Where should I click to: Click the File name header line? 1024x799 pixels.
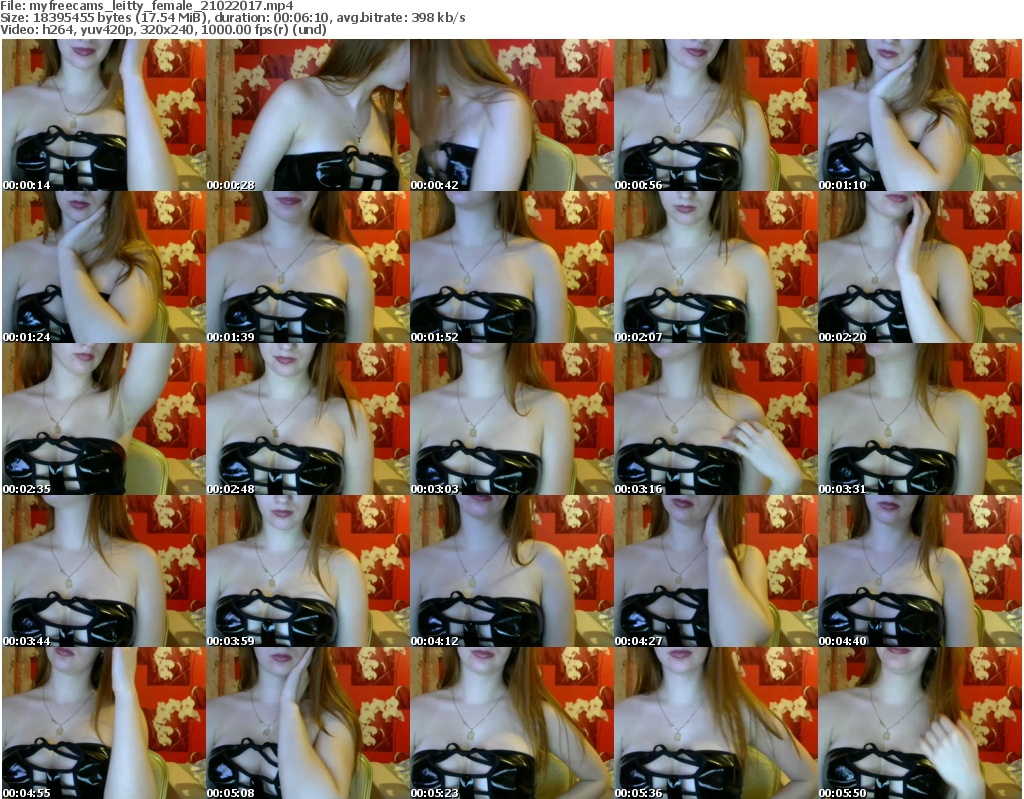(147, 6)
